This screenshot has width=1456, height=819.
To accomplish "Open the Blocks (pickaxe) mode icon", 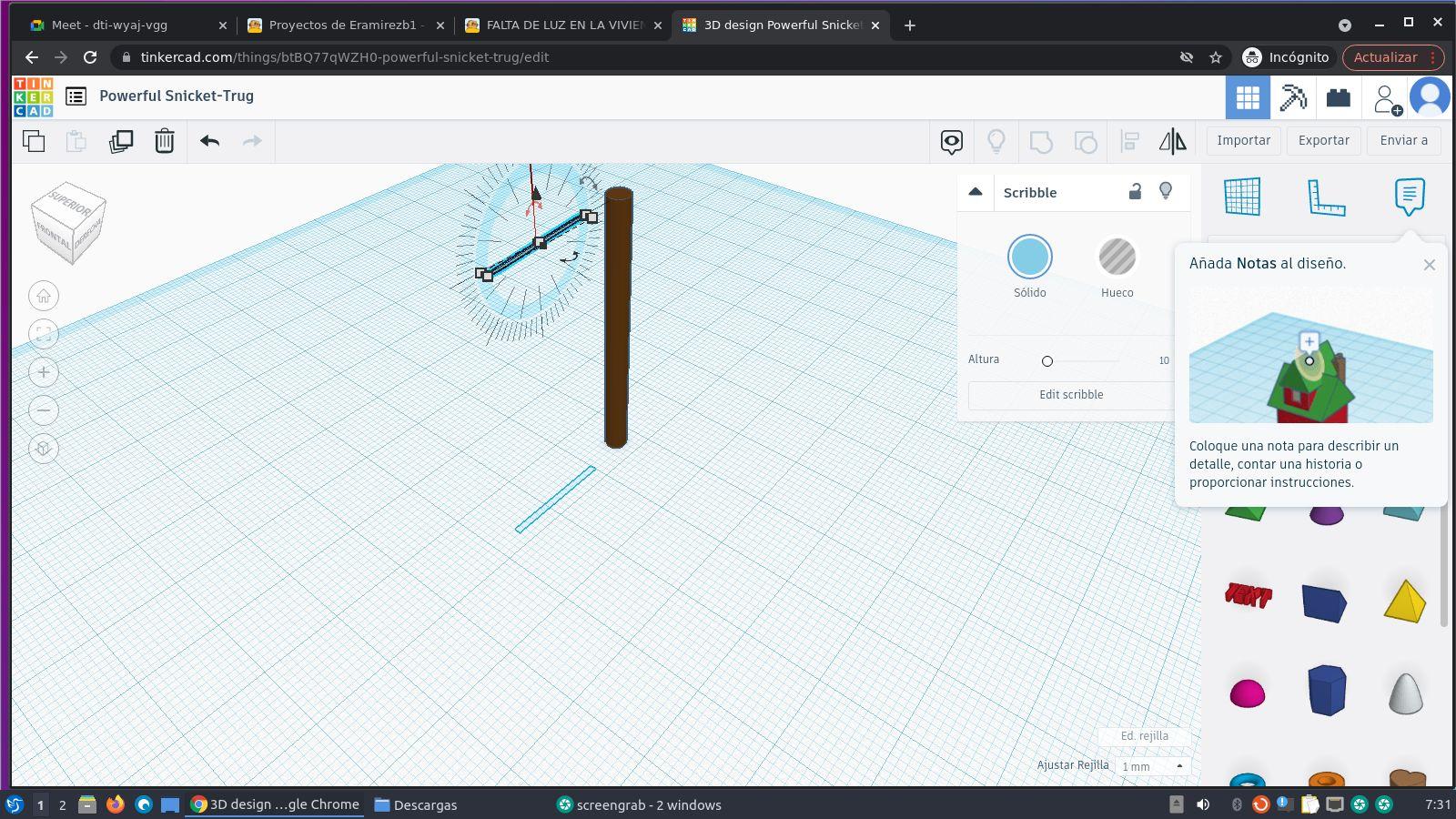I will pos(1293,97).
